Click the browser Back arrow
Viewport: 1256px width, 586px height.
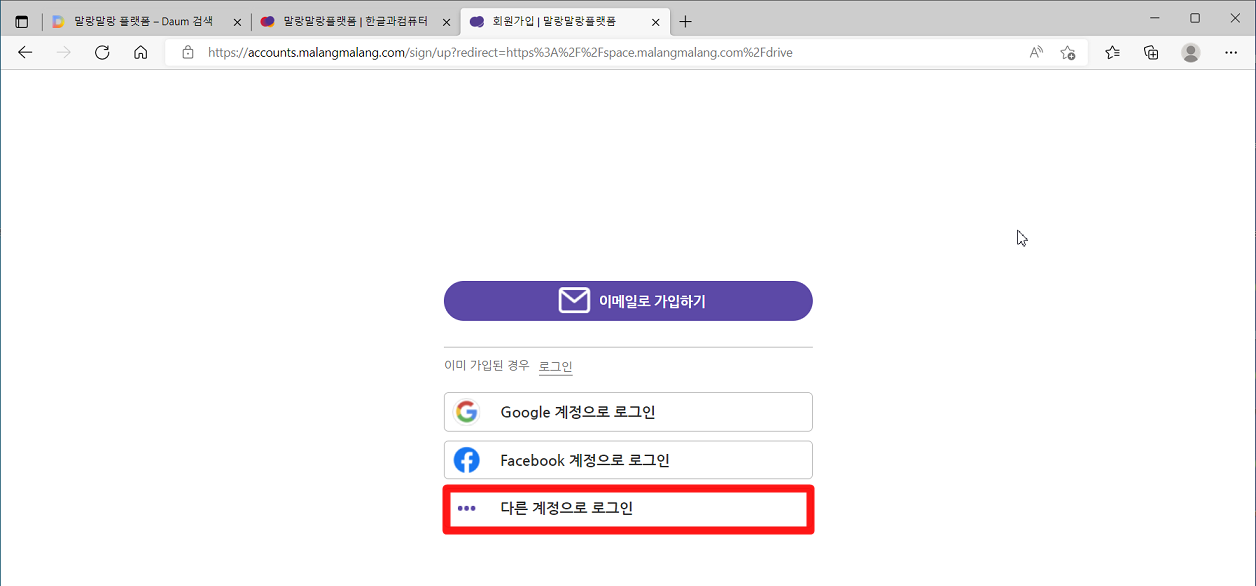click(25, 53)
